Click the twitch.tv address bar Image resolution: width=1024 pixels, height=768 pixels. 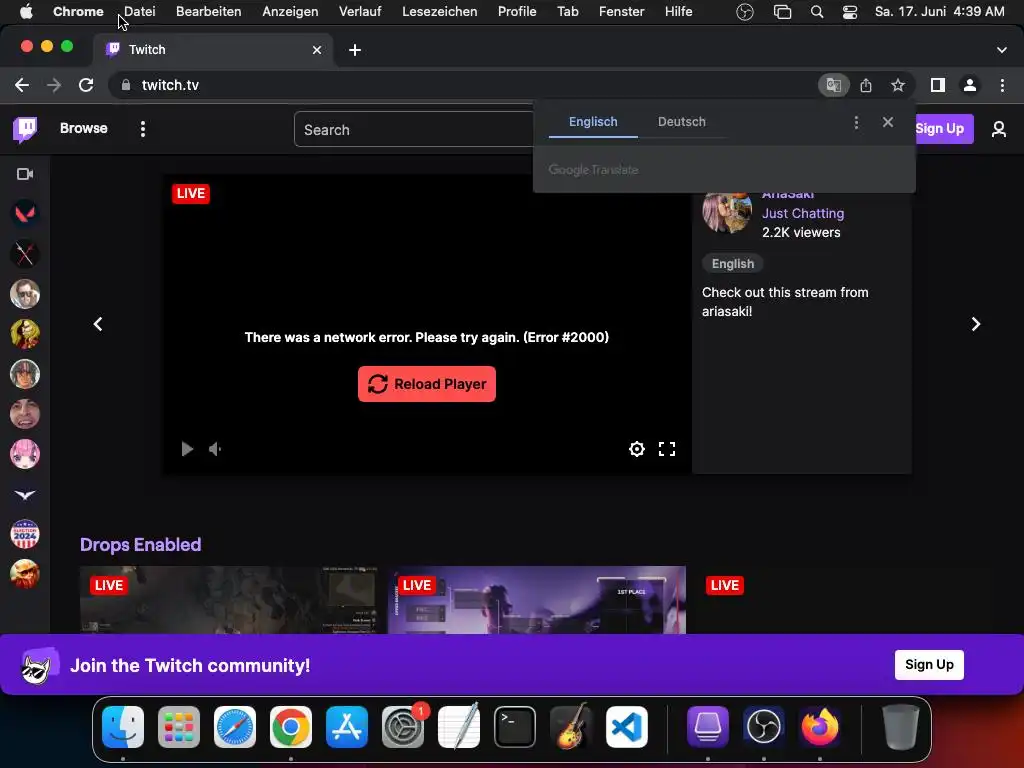point(464,85)
